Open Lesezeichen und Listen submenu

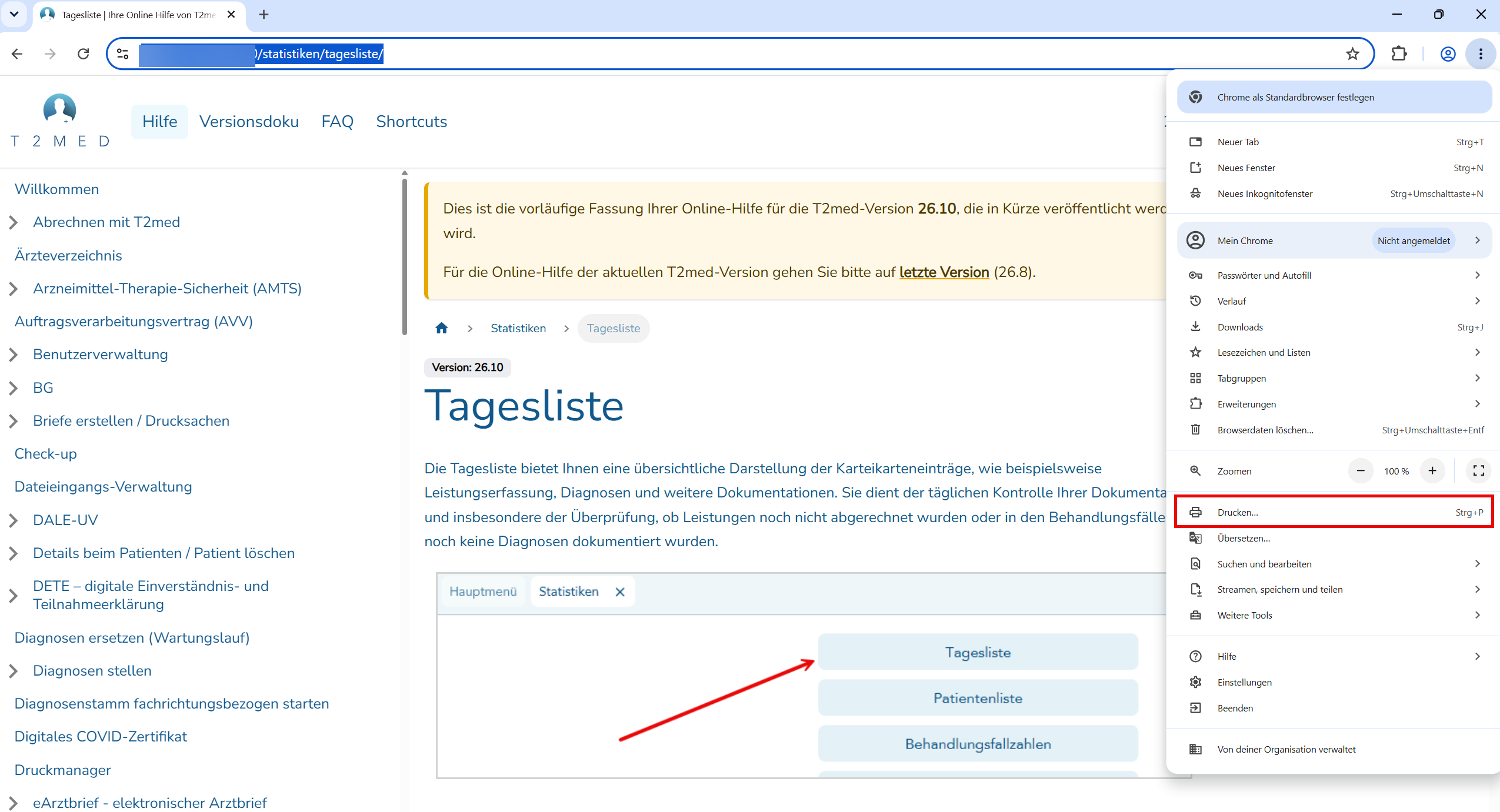pos(1334,352)
